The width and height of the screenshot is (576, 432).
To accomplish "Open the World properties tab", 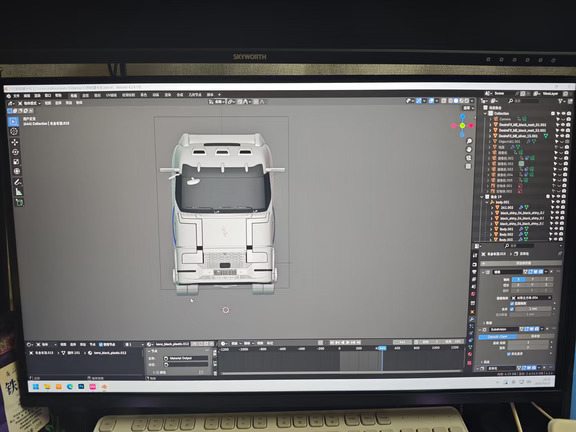I will pos(473,294).
